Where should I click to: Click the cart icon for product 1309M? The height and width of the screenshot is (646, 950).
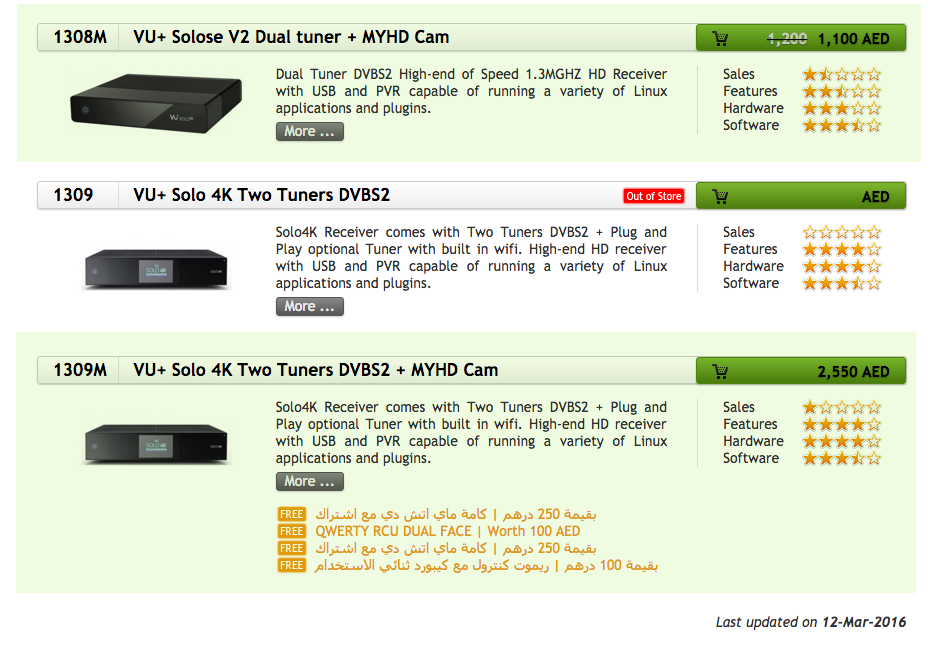pos(720,371)
